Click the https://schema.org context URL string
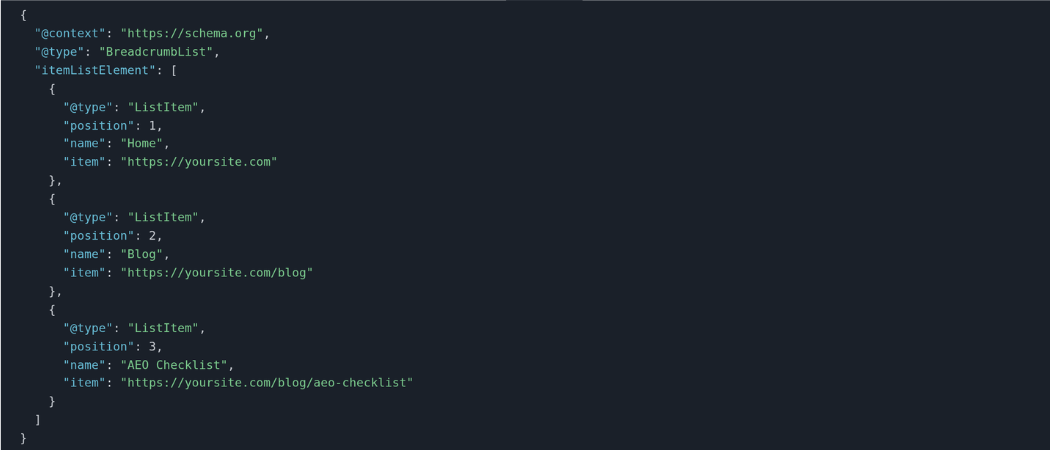This screenshot has width=1050, height=450. tap(192, 33)
